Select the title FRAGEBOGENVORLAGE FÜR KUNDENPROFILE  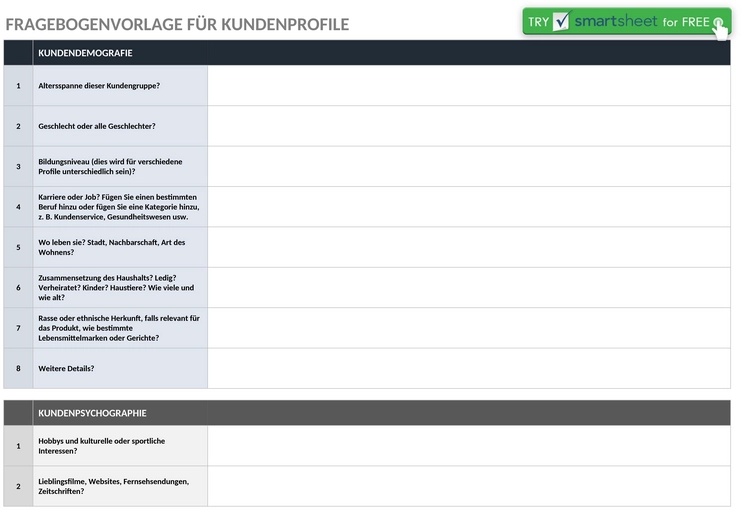click(x=177, y=25)
